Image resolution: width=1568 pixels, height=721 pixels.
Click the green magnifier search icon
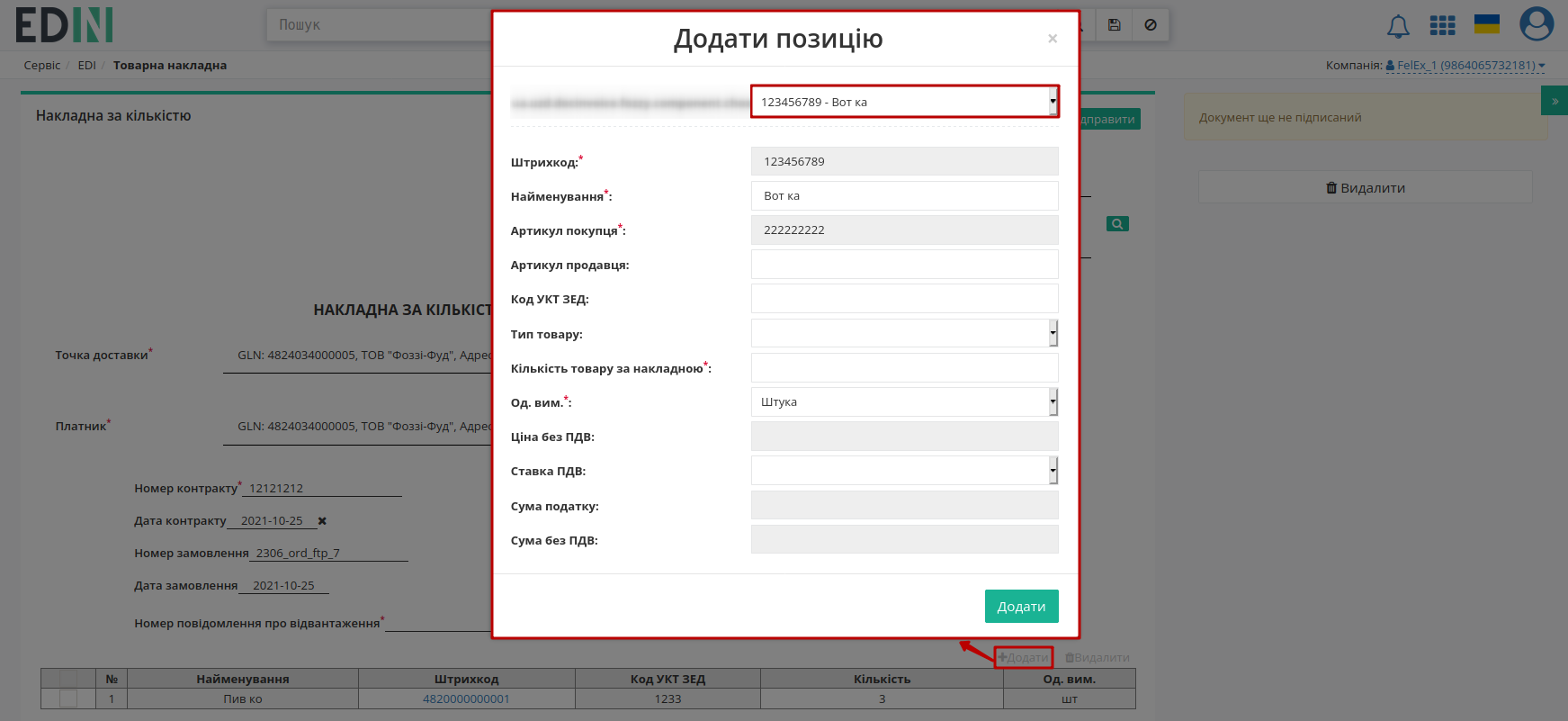1117,223
